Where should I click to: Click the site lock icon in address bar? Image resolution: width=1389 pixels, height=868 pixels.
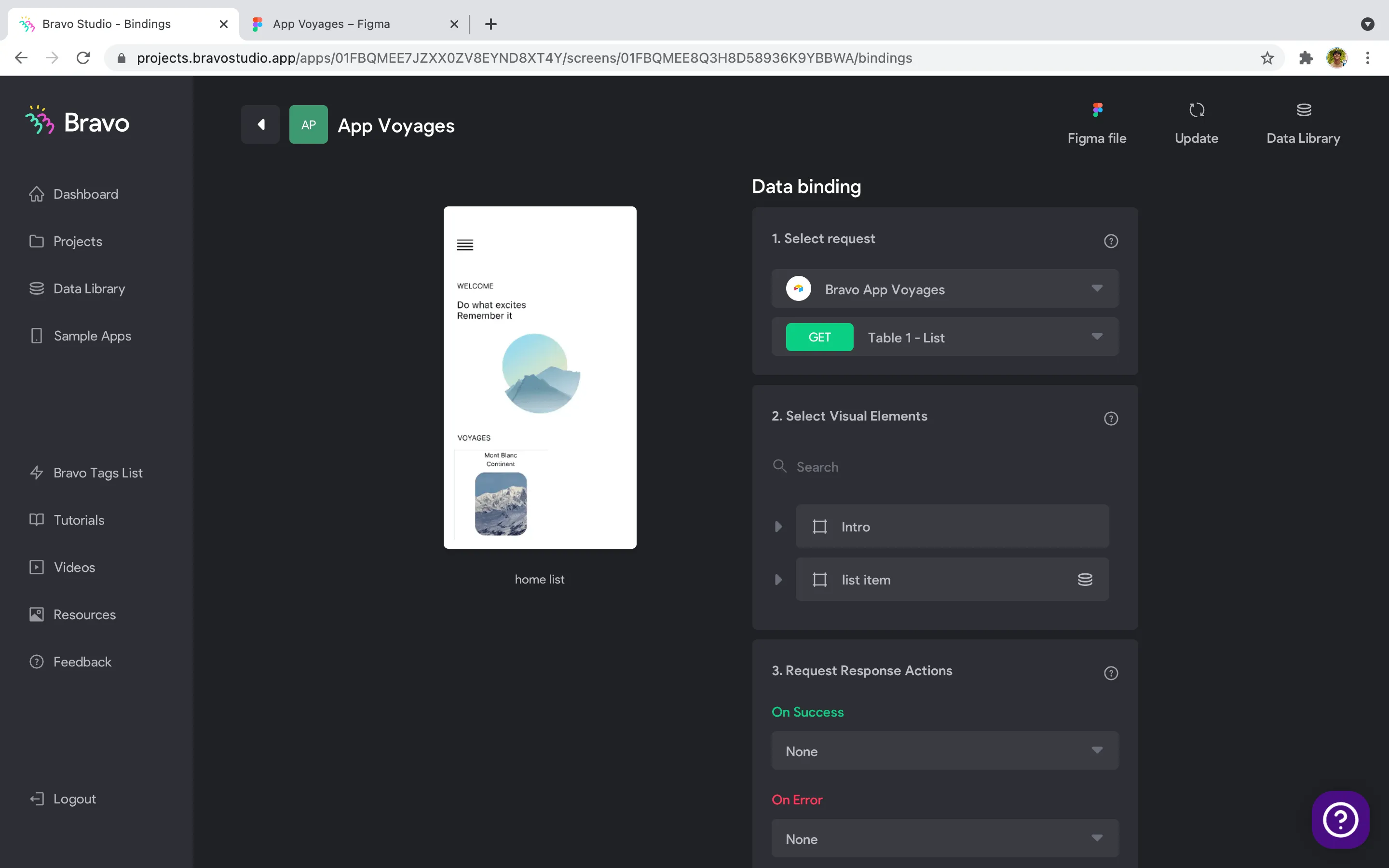[x=121, y=58]
